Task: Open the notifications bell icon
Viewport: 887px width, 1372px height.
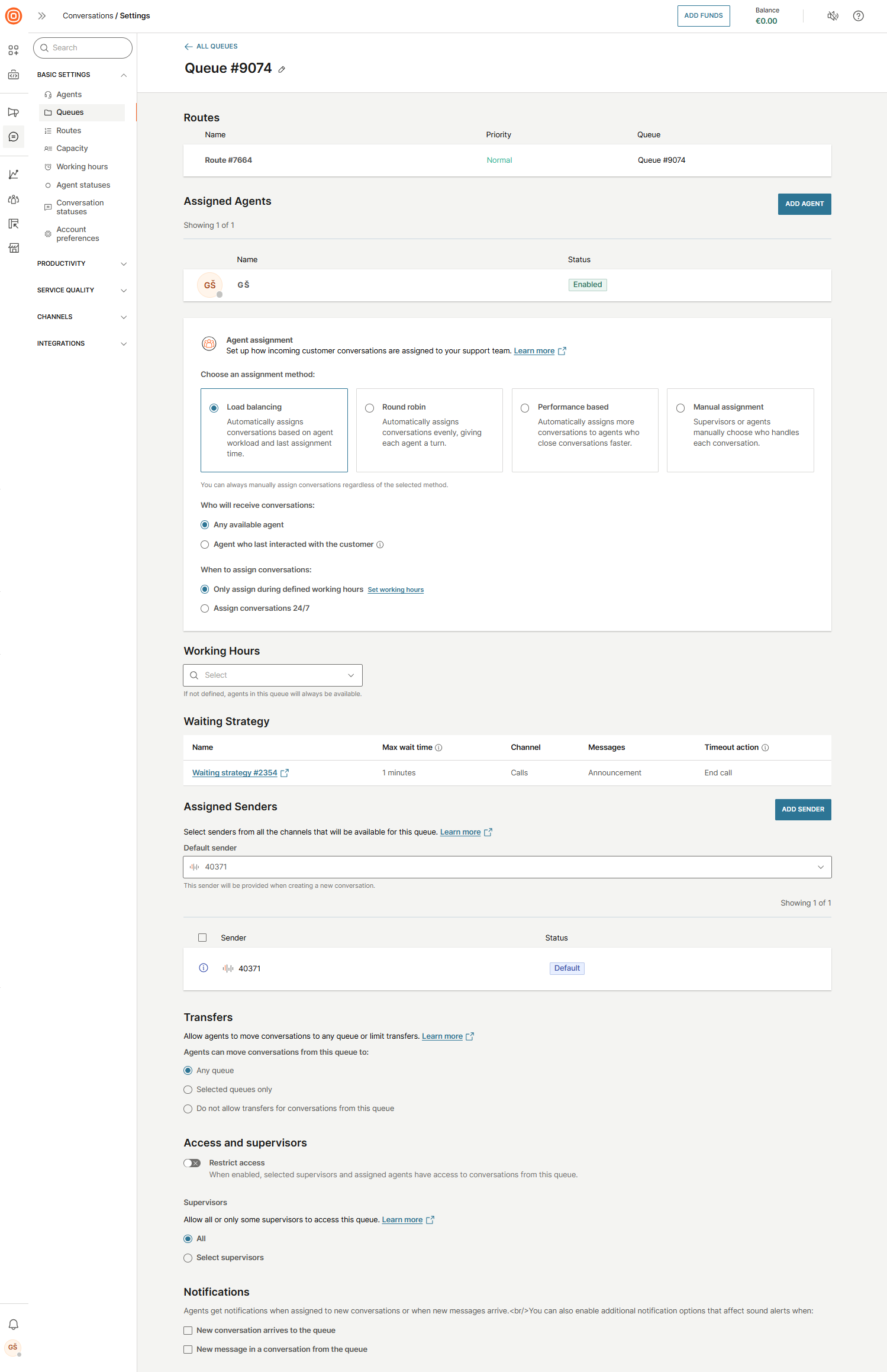Action: (x=14, y=1324)
